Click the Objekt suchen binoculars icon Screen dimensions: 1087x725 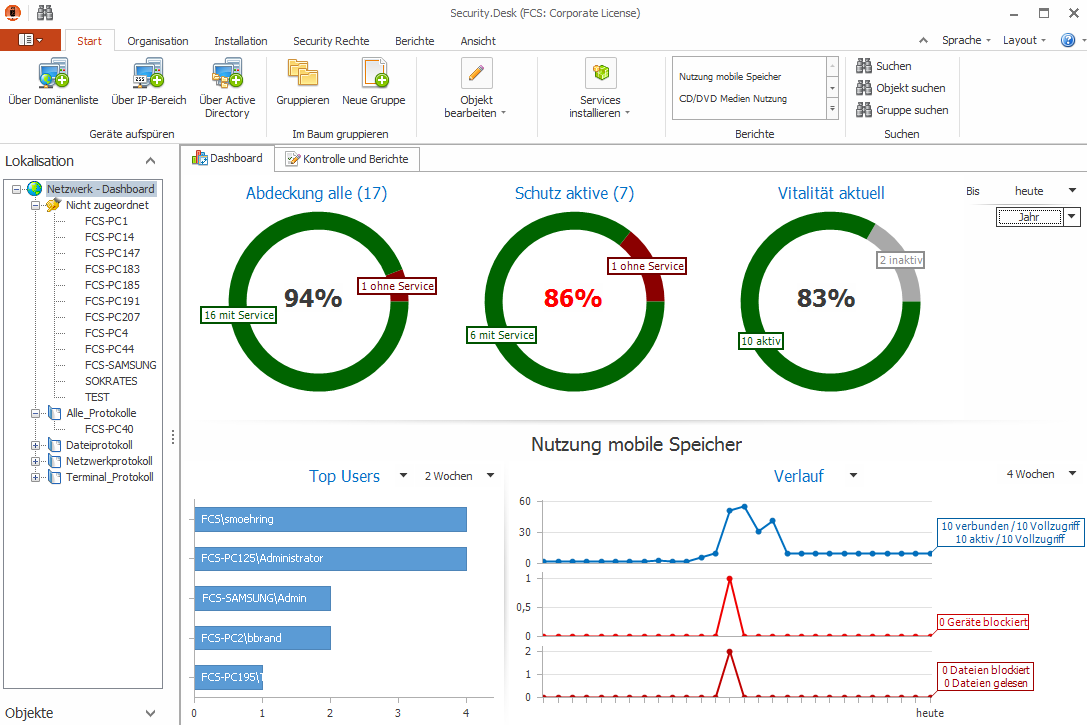click(864, 88)
